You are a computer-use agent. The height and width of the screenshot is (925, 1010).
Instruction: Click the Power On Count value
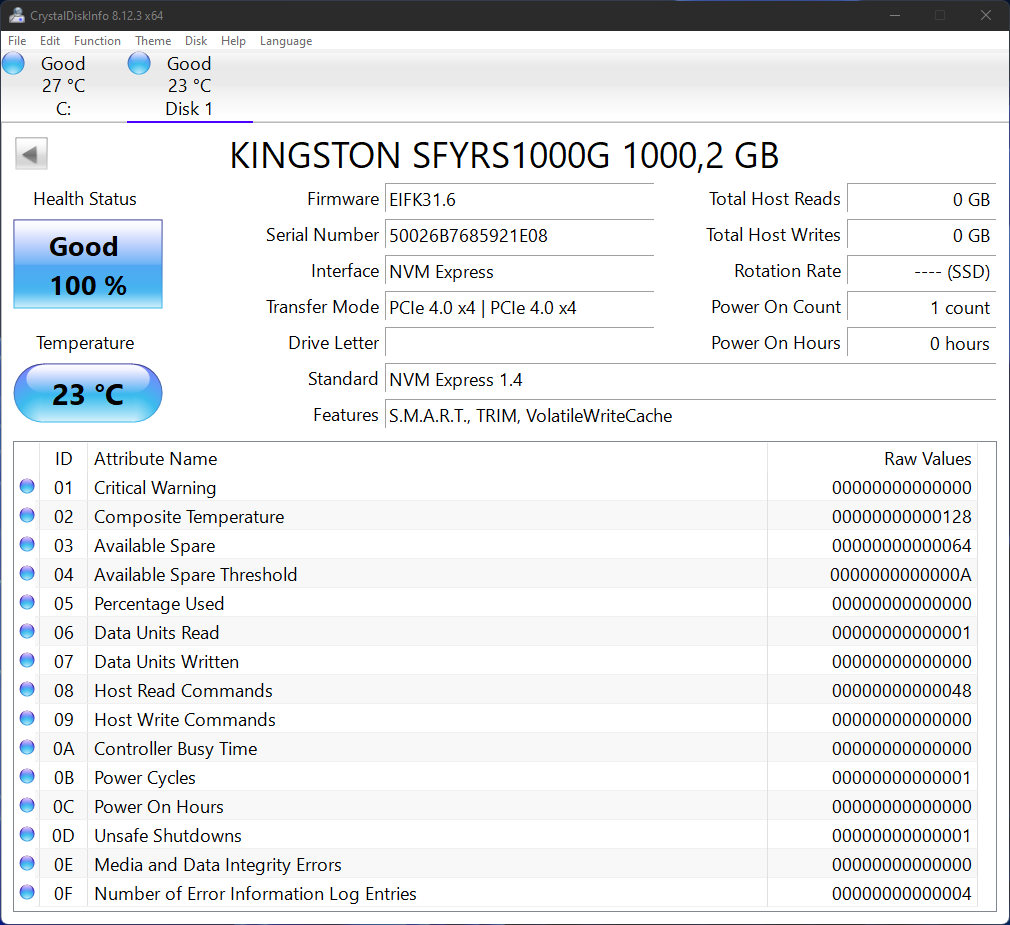pyautogui.click(x=921, y=308)
